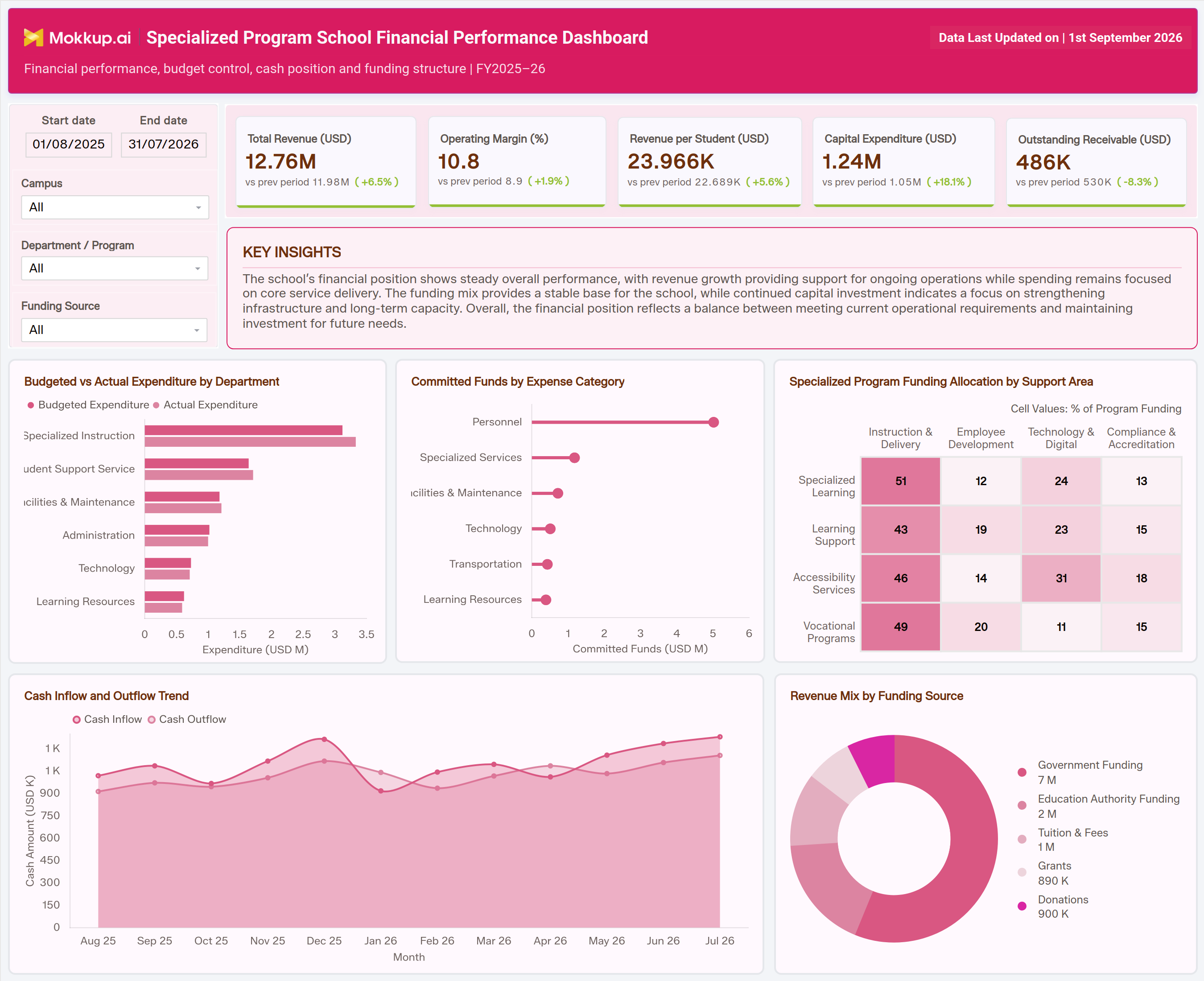Toggle Cash Outflow legend marker
The height and width of the screenshot is (981, 1204).
coord(152,719)
